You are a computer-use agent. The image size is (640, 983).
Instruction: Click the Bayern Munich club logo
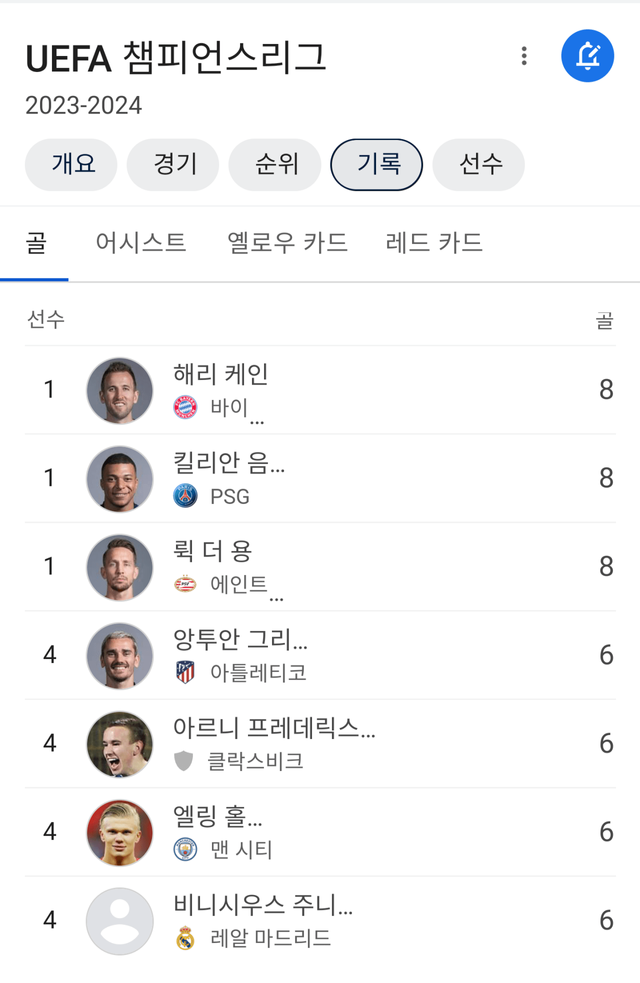pos(185,407)
